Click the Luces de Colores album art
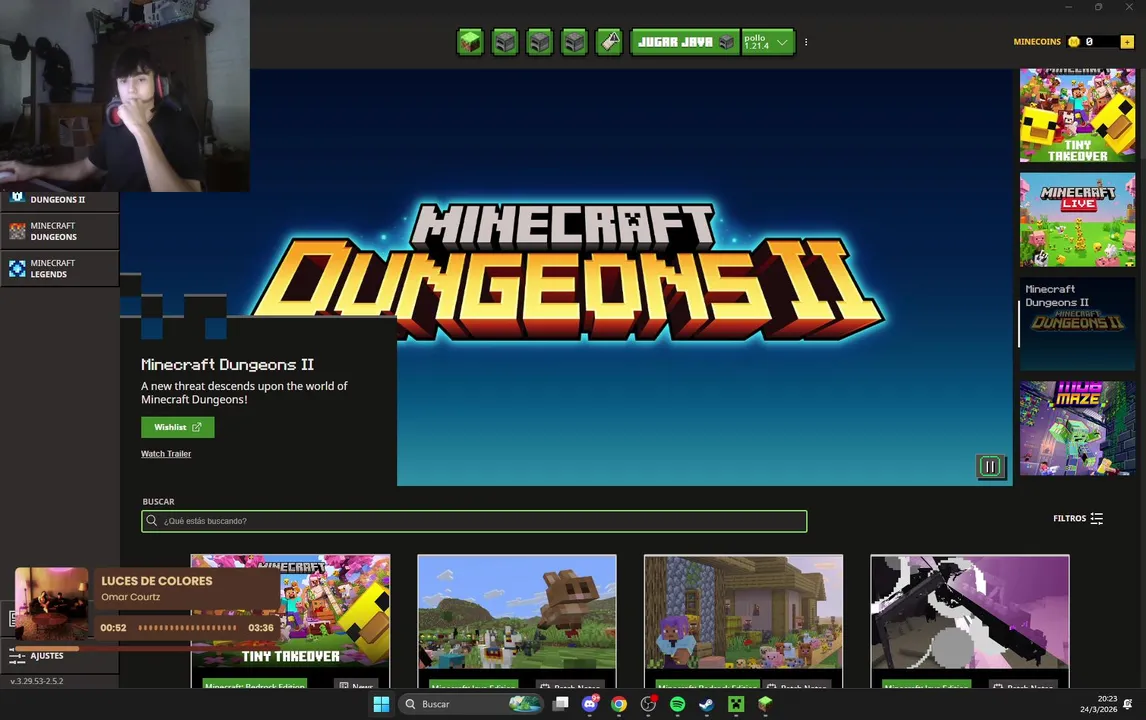The width and height of the screenshot is (1146, 720). pos(51,604)
